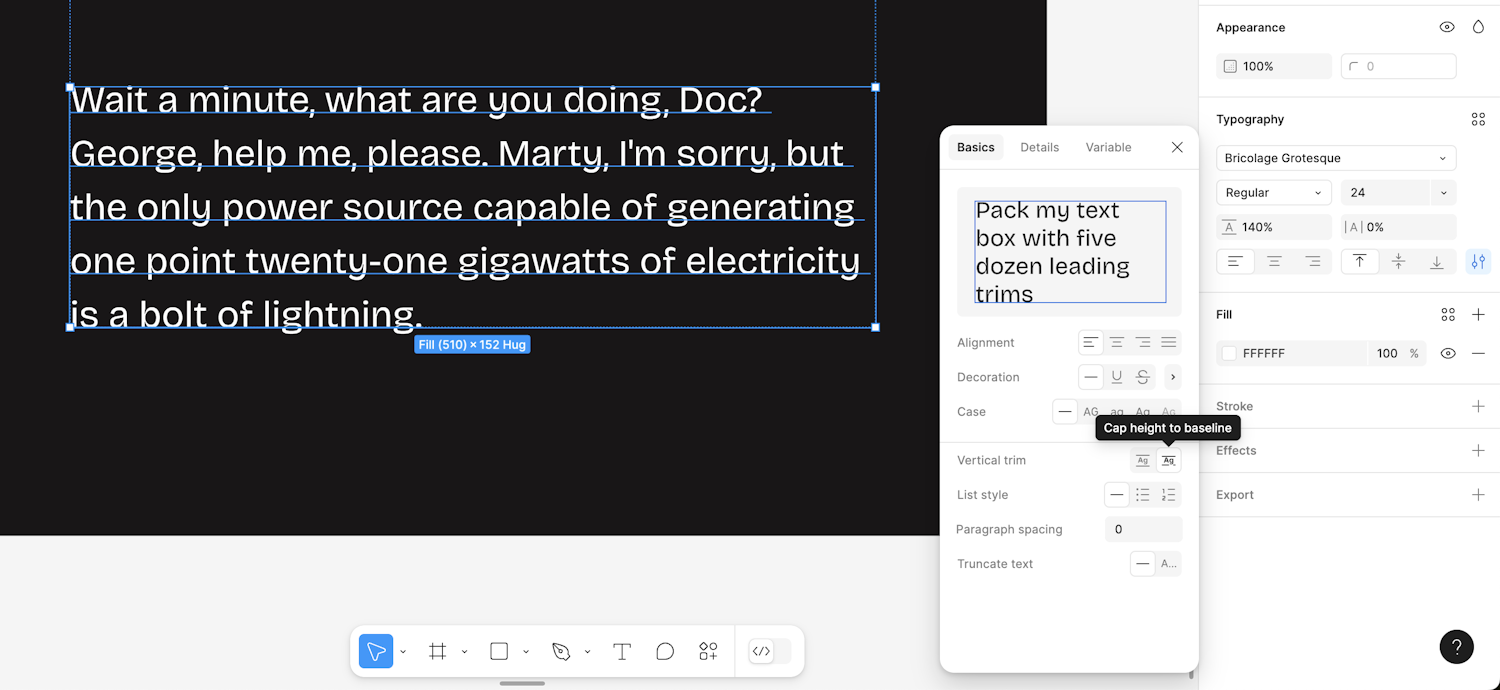Select the Text tool in bottom toolbar
Viewport: 1500px width, 690px height.
621,652
